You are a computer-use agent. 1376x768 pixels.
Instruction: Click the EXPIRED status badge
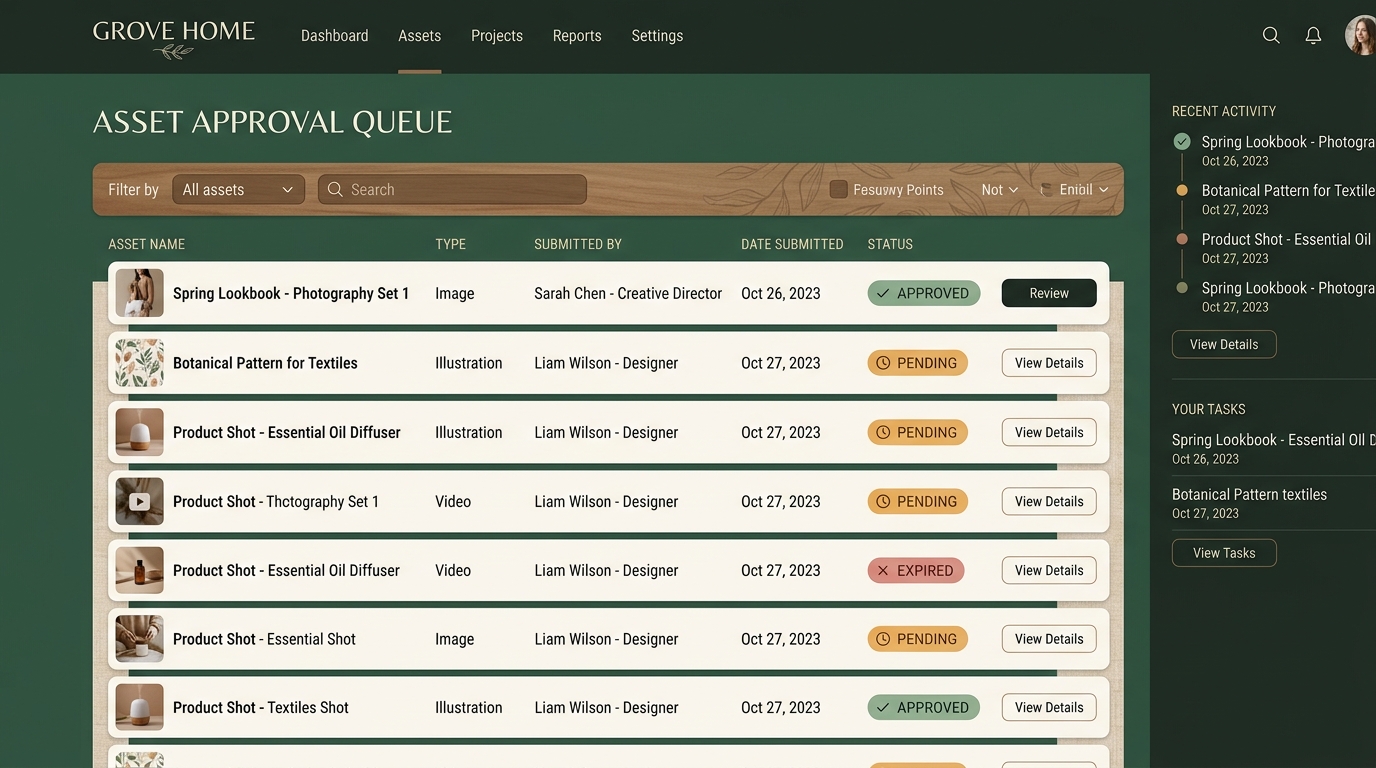[915, 571]
